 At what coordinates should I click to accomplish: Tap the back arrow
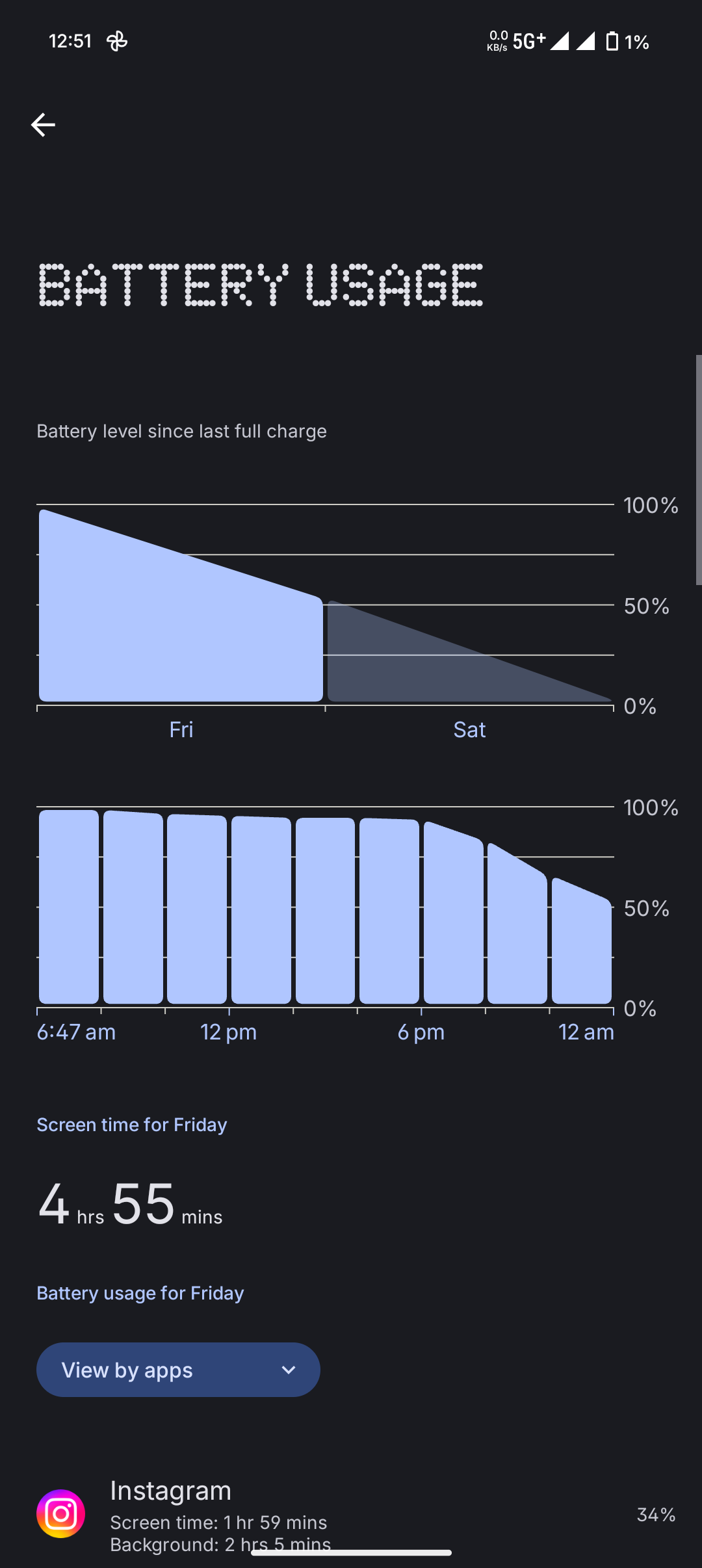43,125
